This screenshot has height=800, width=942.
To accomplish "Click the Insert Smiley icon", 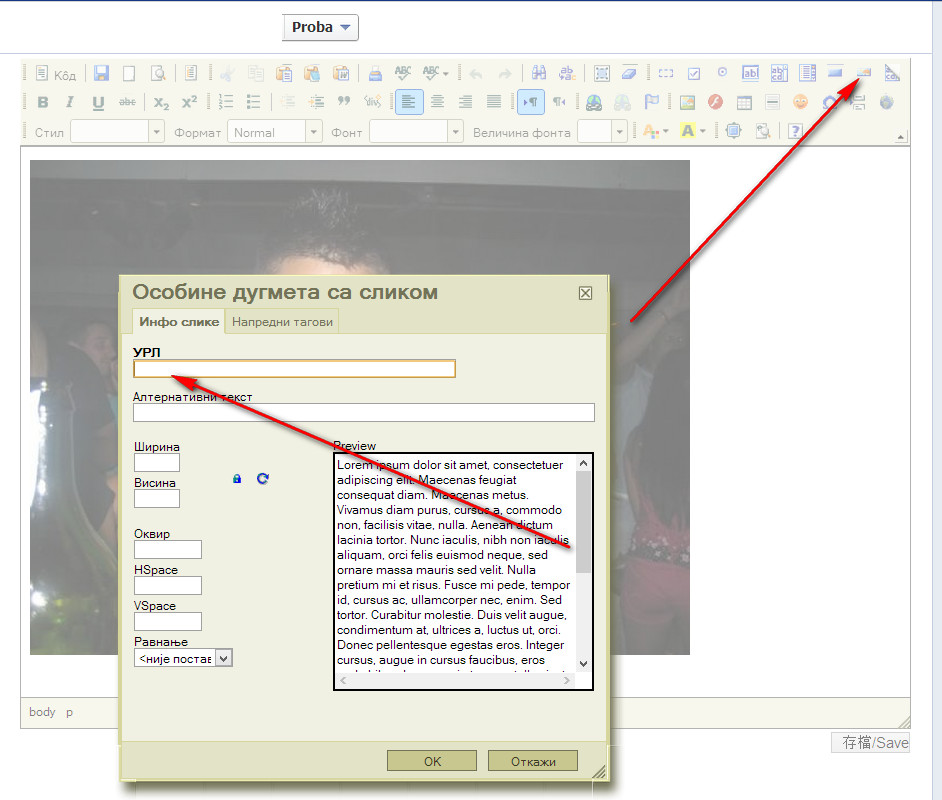I will click(x=800, y=102).
